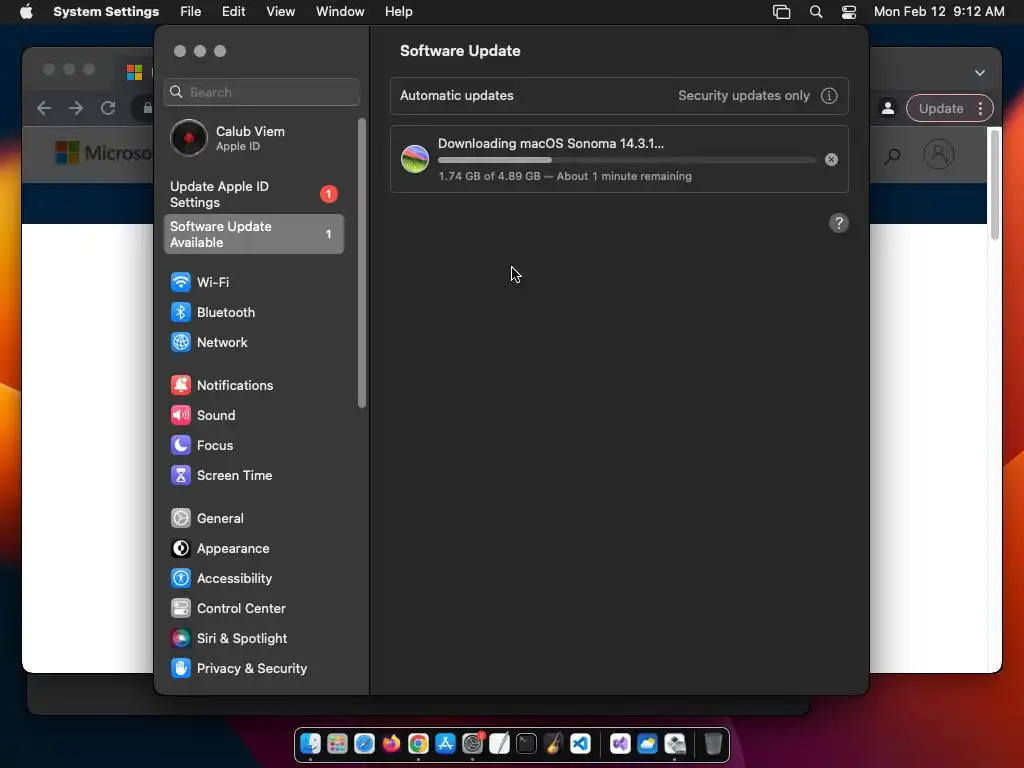Reload the page in browser window
Image resolution: width=1024 pixels, height=768 pixels.
tap(108, 108)
